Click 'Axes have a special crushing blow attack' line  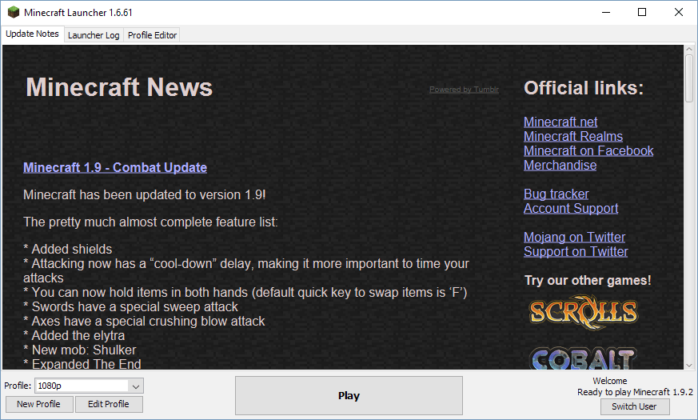coord(148,321)
